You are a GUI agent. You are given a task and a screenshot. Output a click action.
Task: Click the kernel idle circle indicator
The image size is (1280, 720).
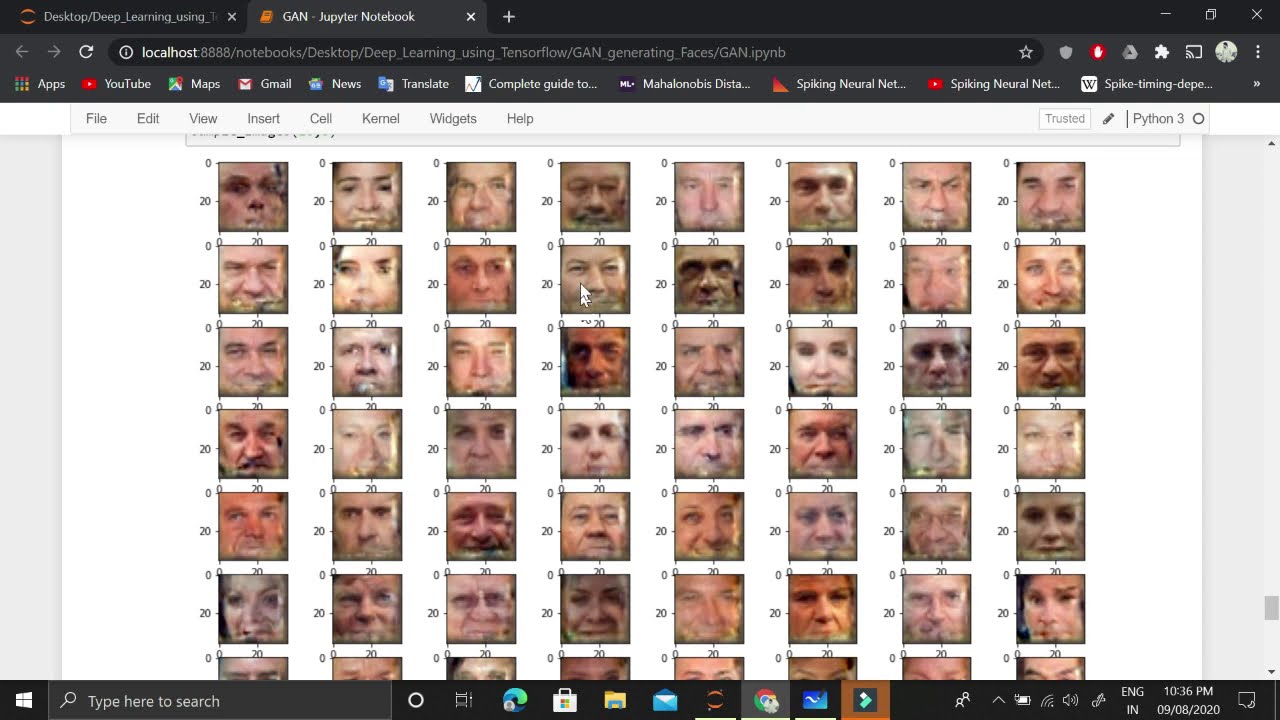click(1198, 119)
